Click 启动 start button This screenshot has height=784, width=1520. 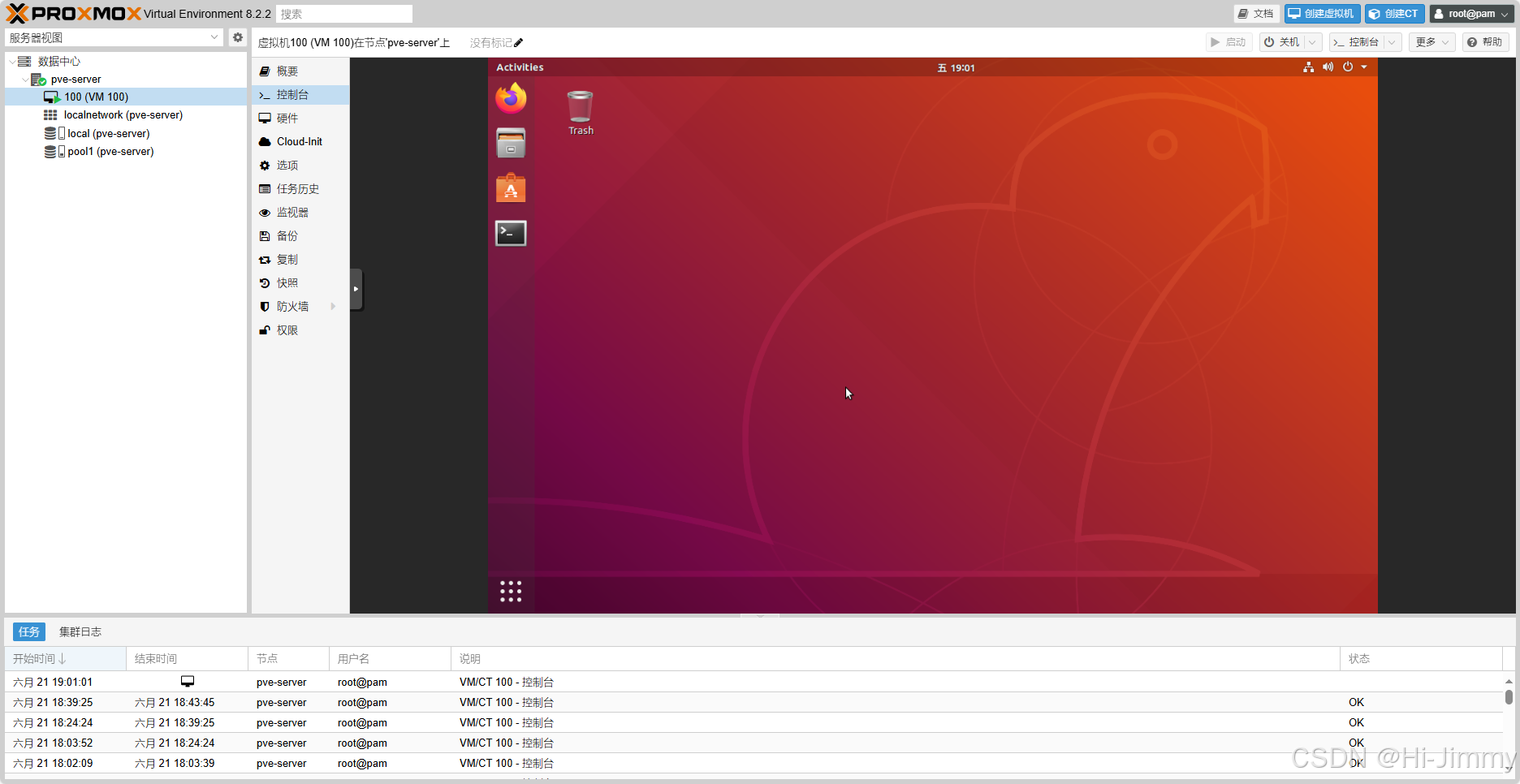point(1228,42)
